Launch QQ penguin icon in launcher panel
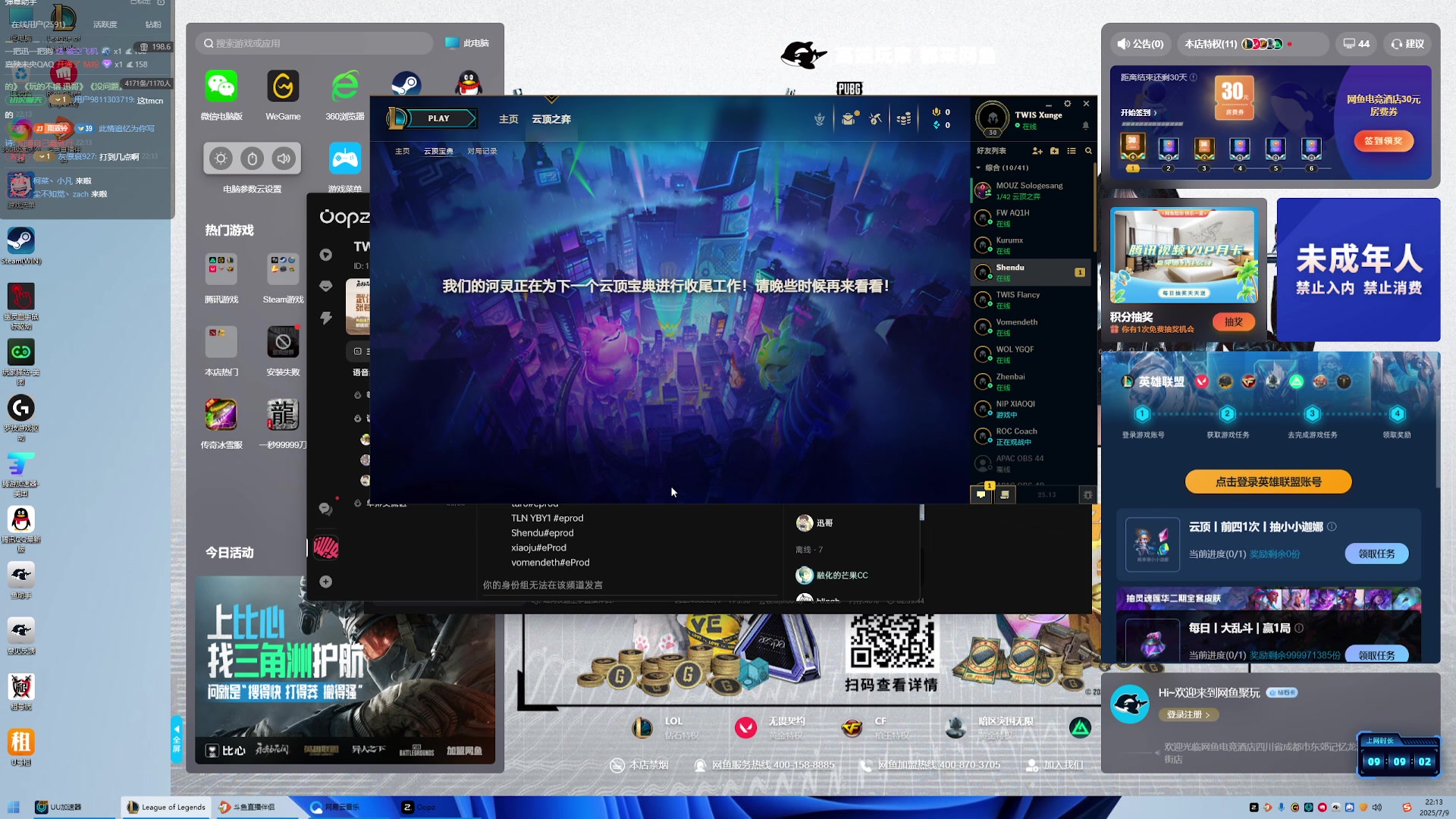 click(x=469, y=84)
